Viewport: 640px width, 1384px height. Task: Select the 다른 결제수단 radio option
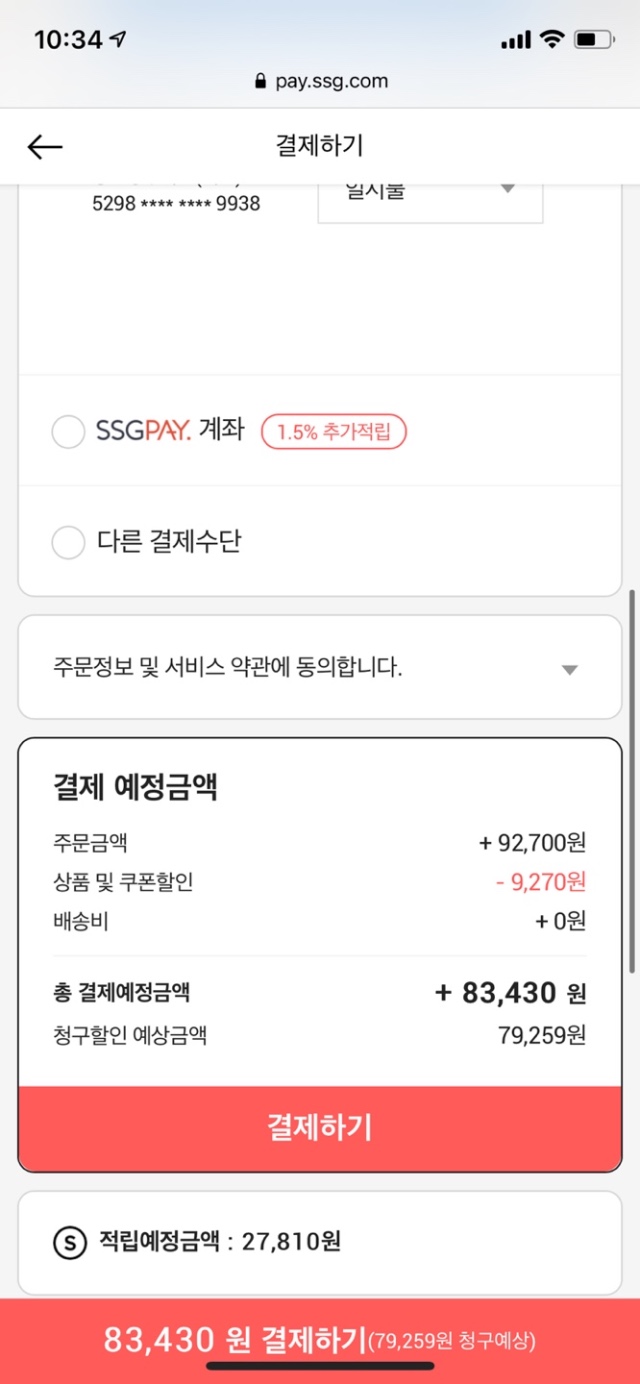point(68,543)
